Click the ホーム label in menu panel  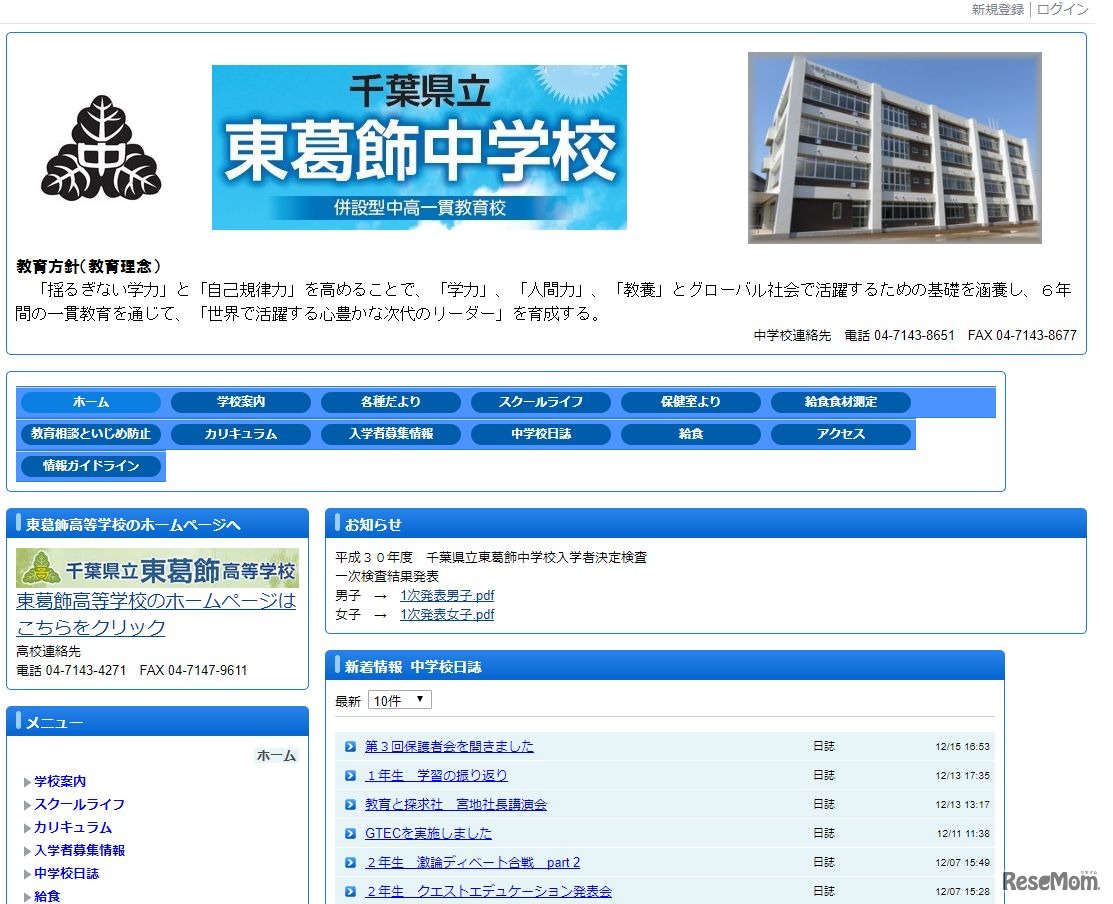click(x=275, y=756)
